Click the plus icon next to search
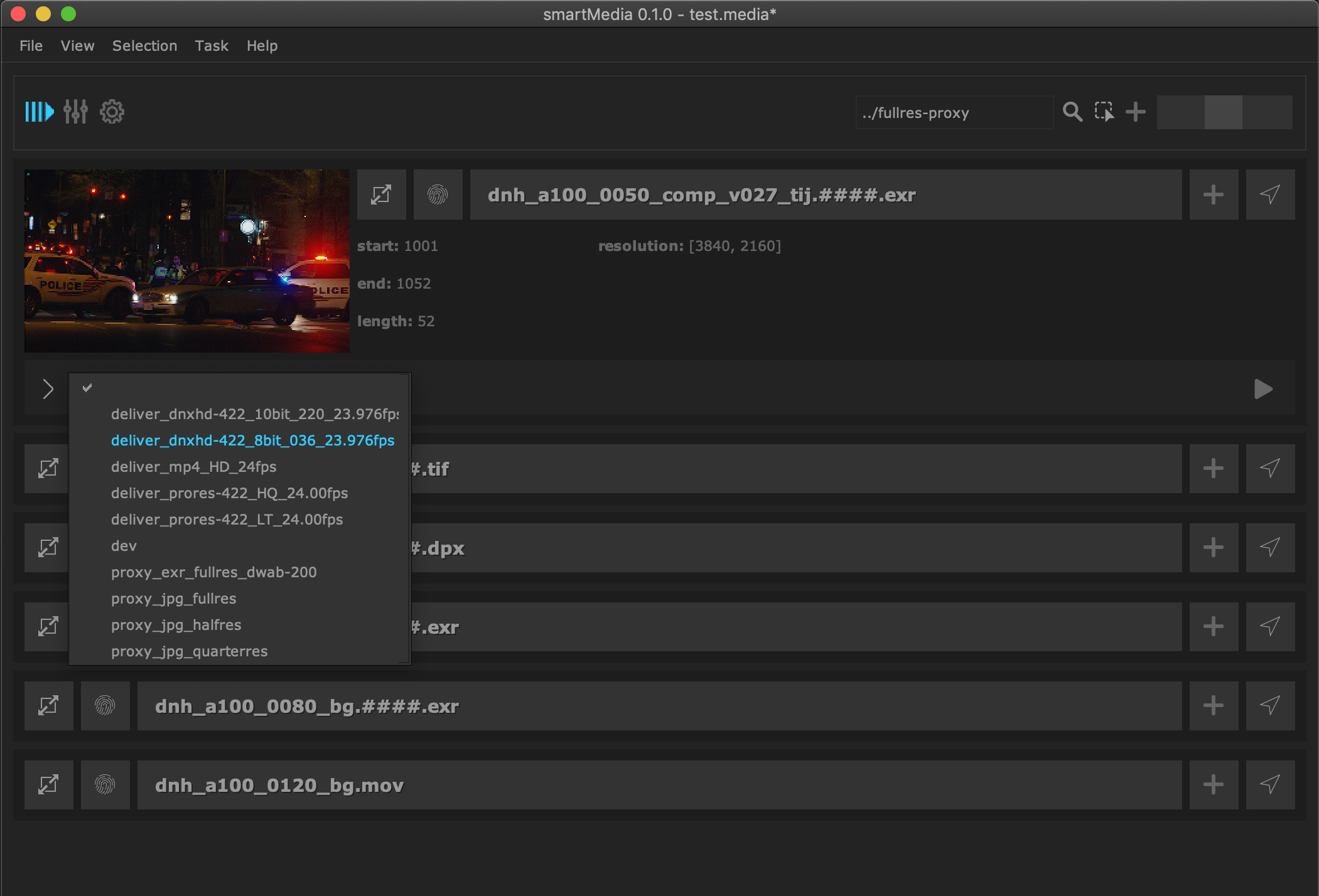 pyautogui.click(x=1136, y=112)
